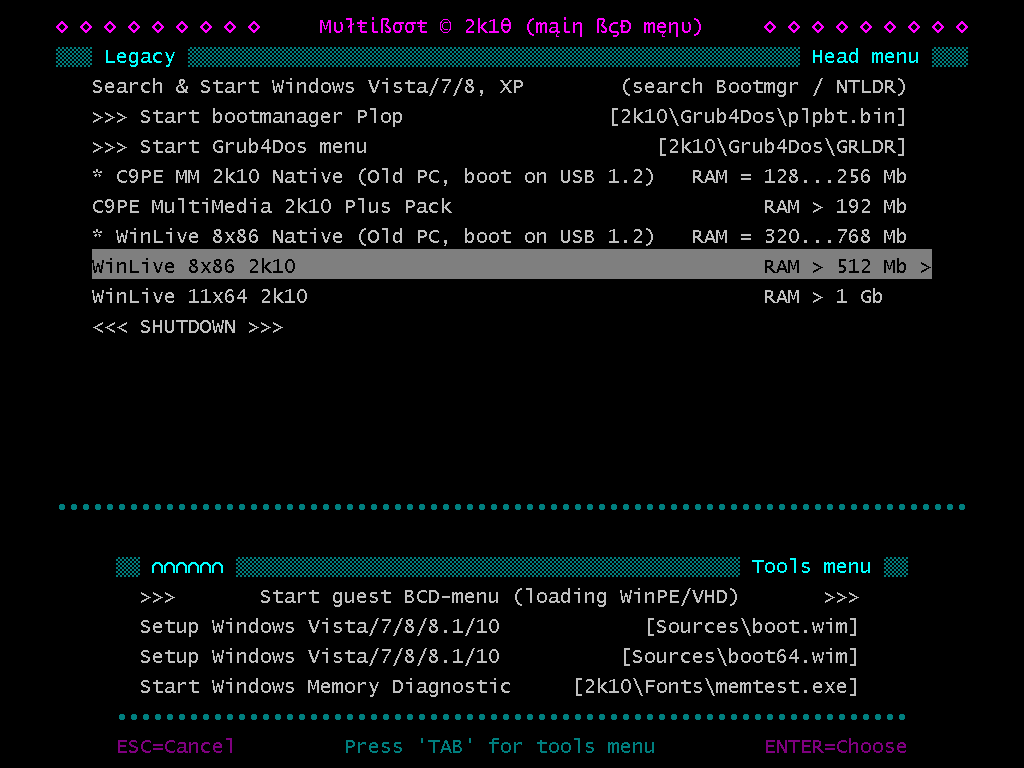
Task: Select Setup Windows with Sources\boot64.wim
Action: pos(499,657)
